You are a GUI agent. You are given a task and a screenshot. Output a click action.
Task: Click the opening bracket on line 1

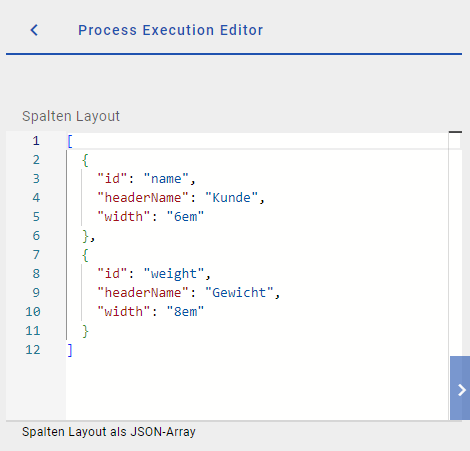pos(70,141)
